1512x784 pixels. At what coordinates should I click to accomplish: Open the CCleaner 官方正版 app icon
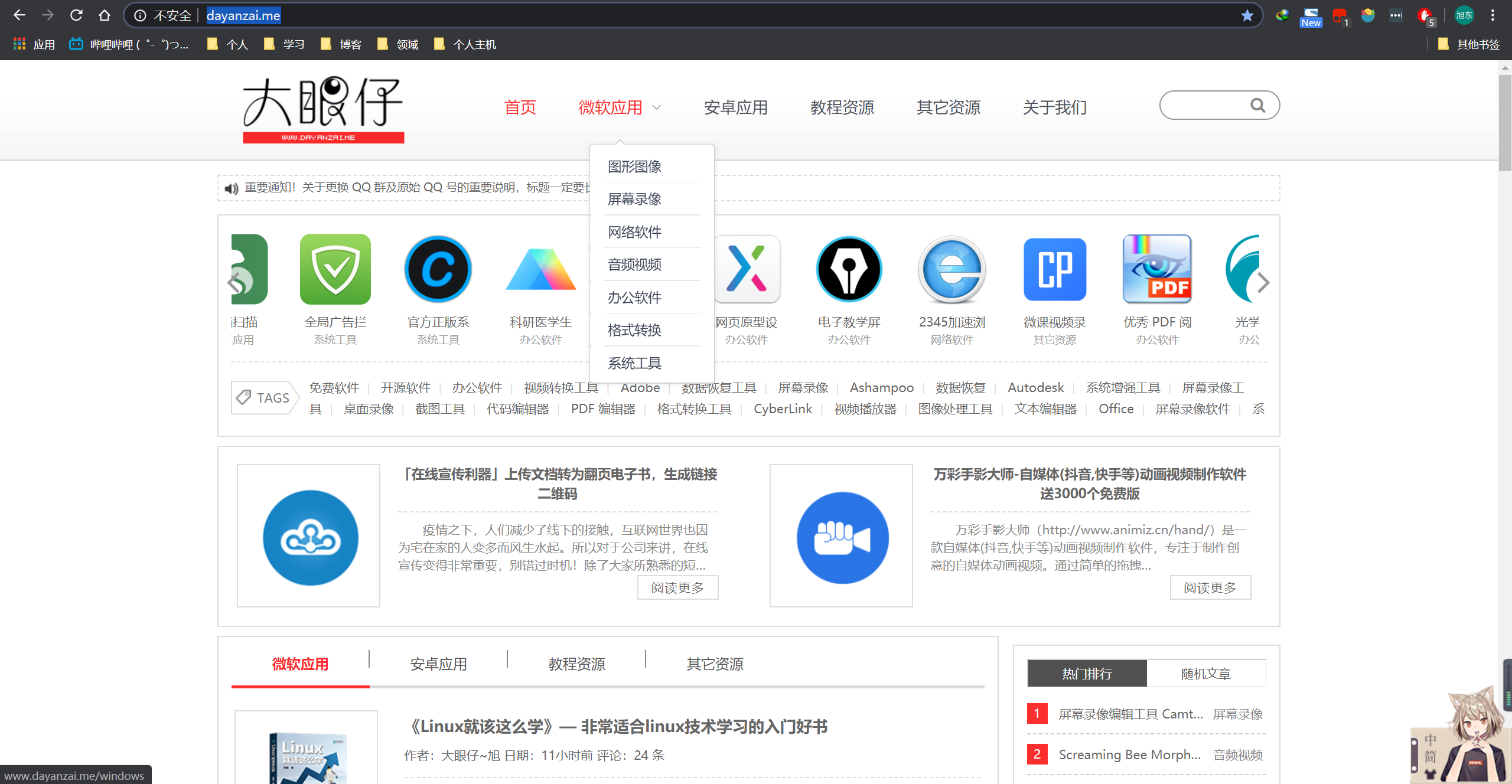(x=438, y=269)
